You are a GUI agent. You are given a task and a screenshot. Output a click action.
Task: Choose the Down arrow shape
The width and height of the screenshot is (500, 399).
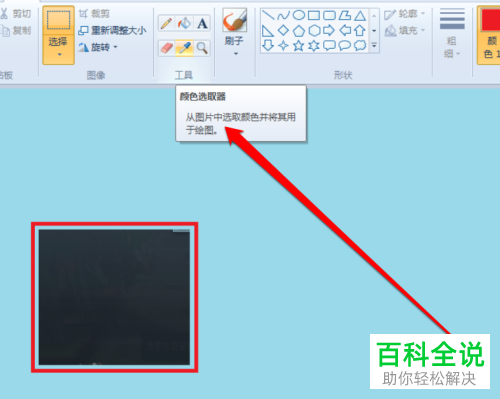[x=268, y=45]
